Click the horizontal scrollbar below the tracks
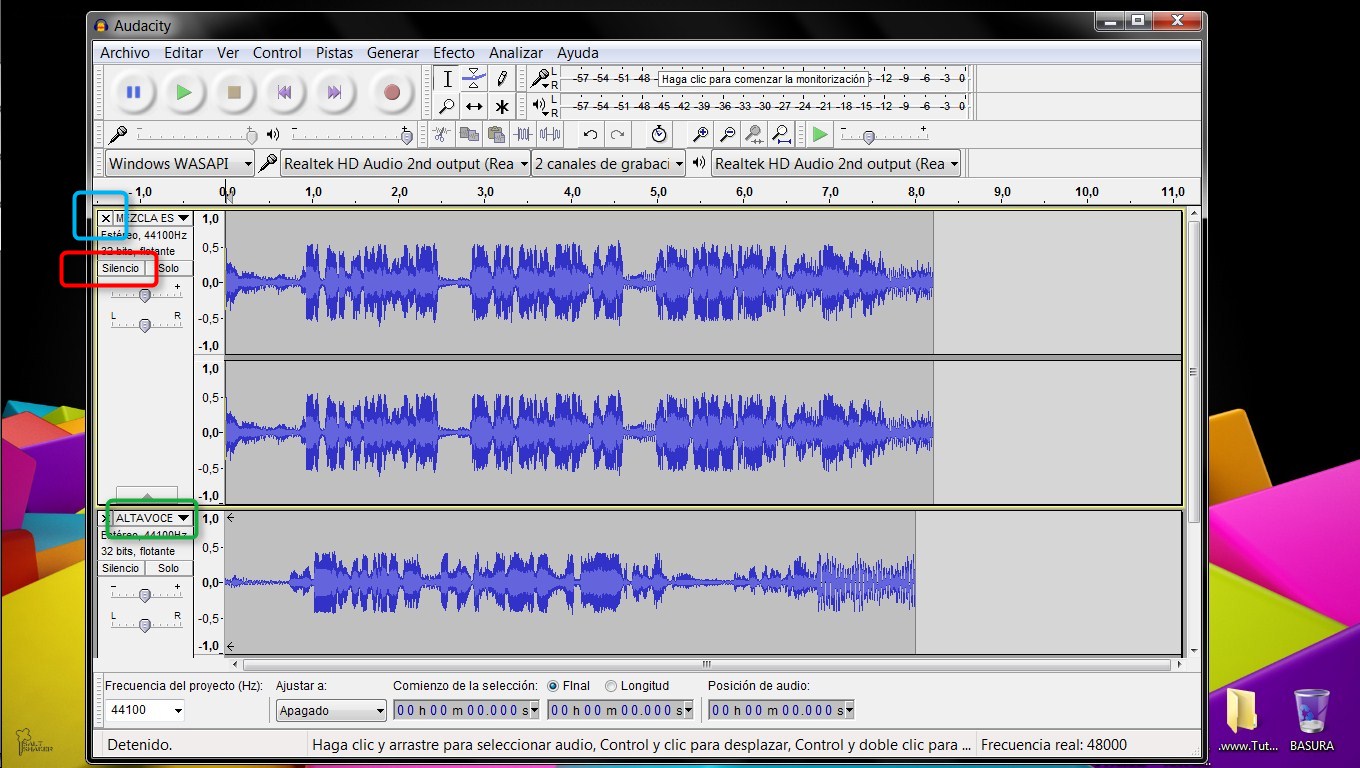This screenshot has width=1360, height=768. tap(707, 664)
